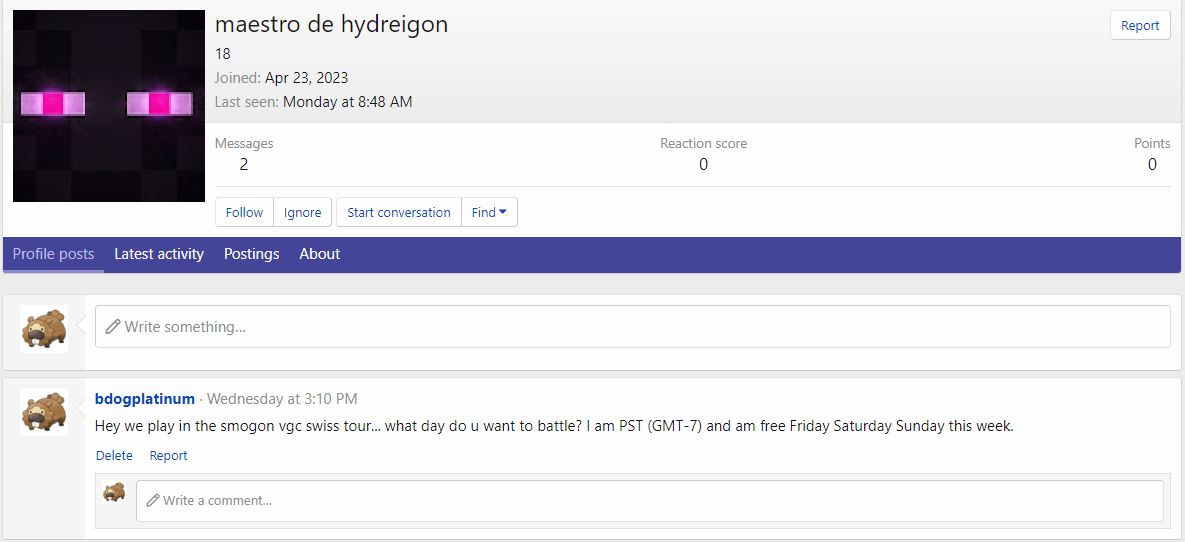
Task: Delete the bdogplatinum profile post
Action: coord(114,455)
